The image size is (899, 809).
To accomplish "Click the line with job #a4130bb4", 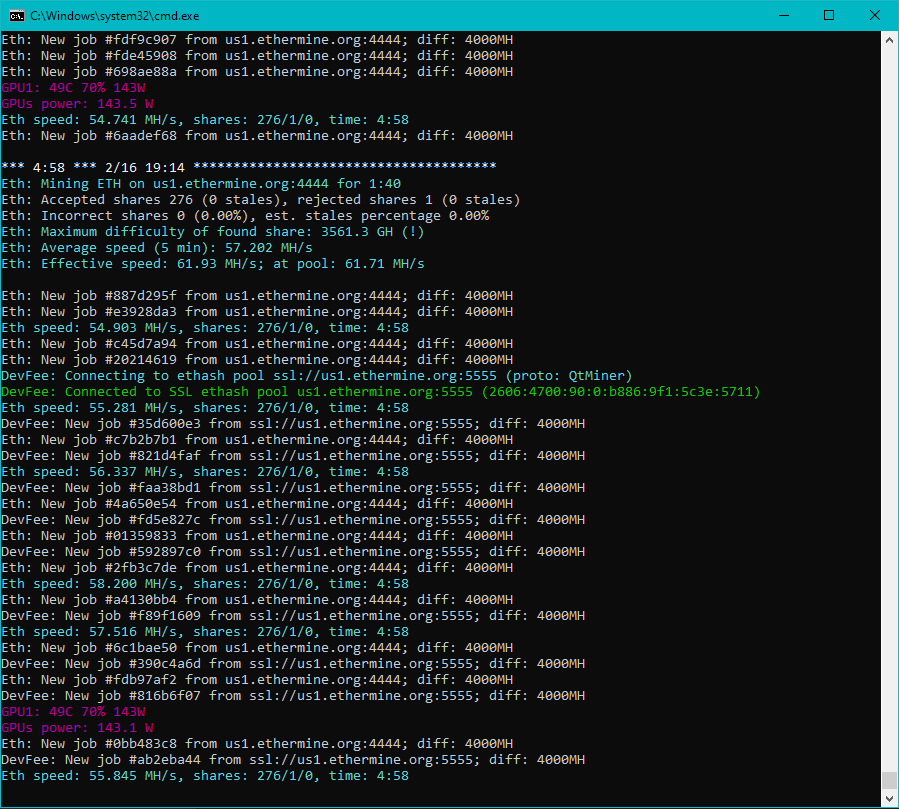I will [x=257, y=600].
